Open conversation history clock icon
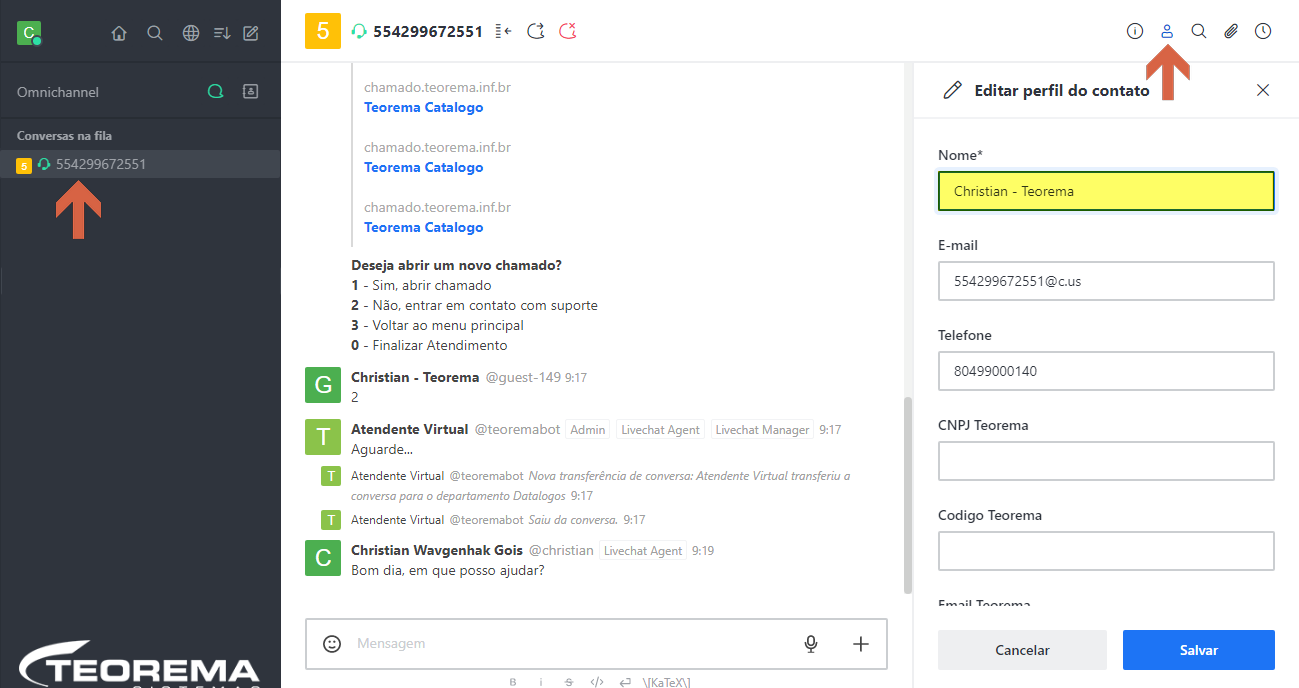This screenshot has width=1299, height=688. click(1263, 31)
